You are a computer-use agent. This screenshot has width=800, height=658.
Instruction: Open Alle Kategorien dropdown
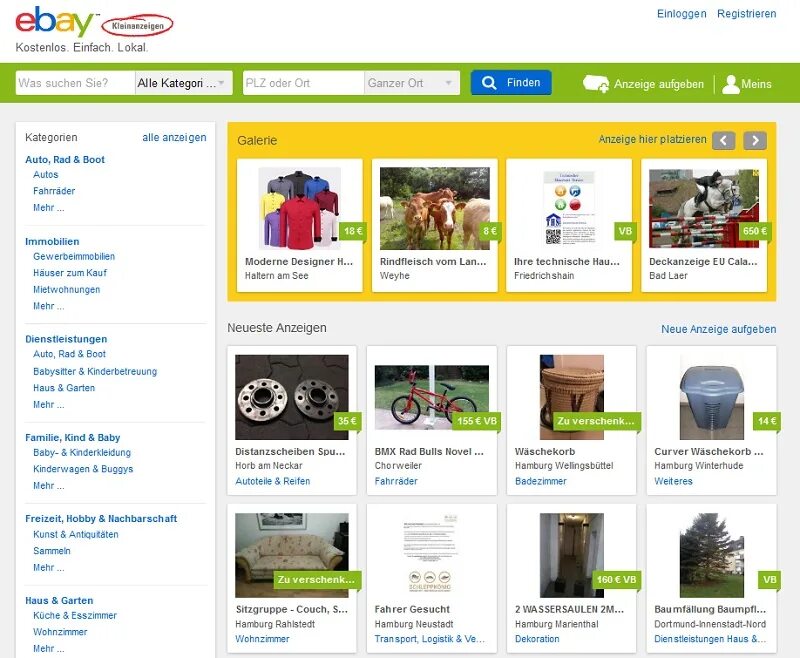click(x=184, y=83)
